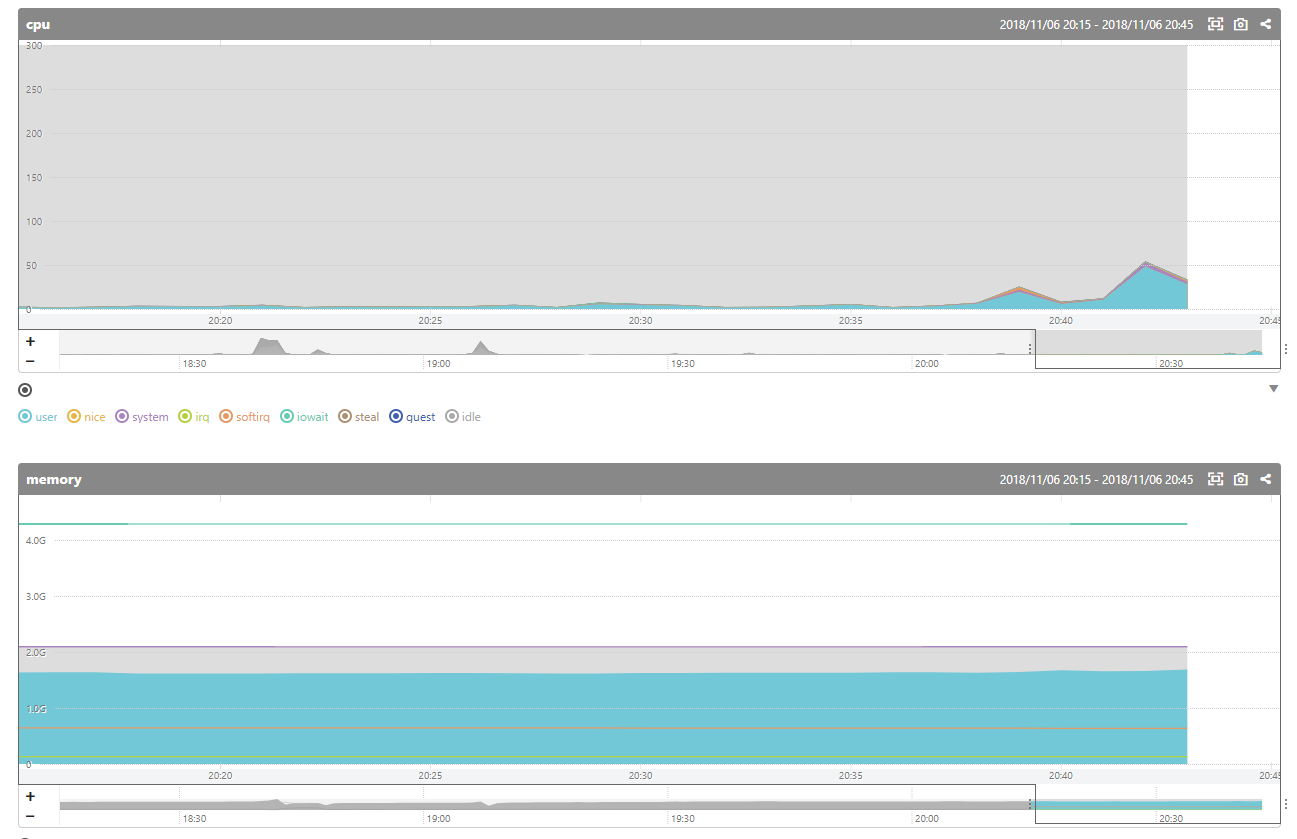Click 19:30 label on memory navigator
Viewport: 1297px width, 839px height.
683,818
